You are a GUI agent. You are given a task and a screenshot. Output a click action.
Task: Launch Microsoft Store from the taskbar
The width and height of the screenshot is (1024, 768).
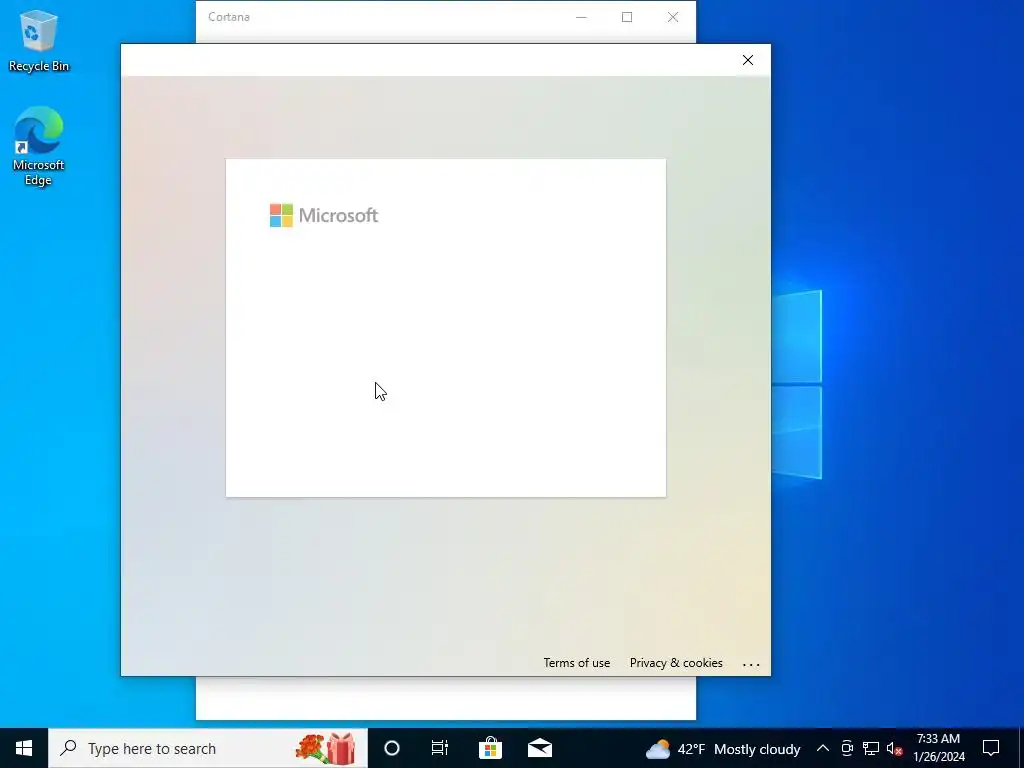click(x=490, y=748)
